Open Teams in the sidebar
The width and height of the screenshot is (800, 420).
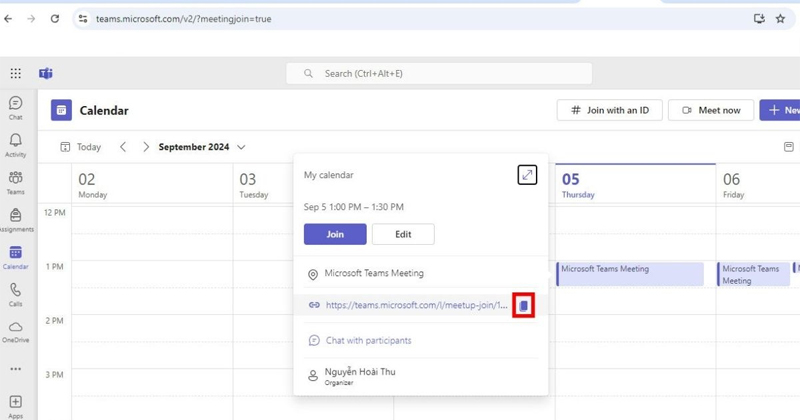[x=15, y=183]
